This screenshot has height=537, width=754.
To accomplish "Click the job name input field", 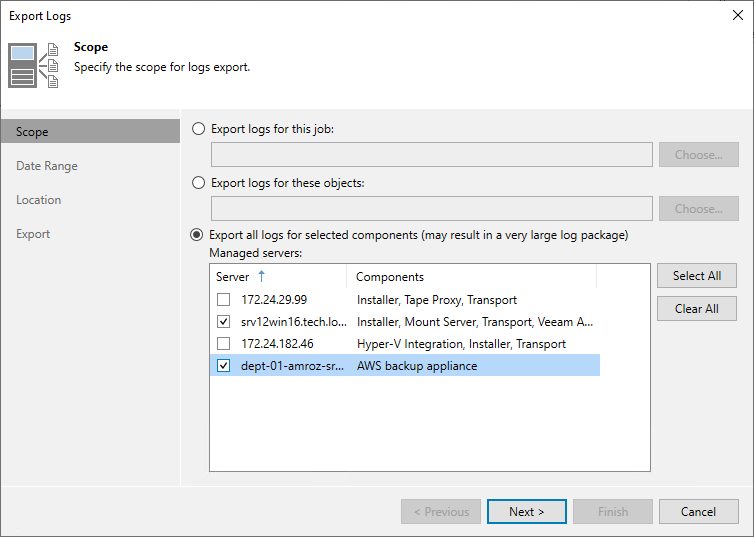I will click(431, 155).
